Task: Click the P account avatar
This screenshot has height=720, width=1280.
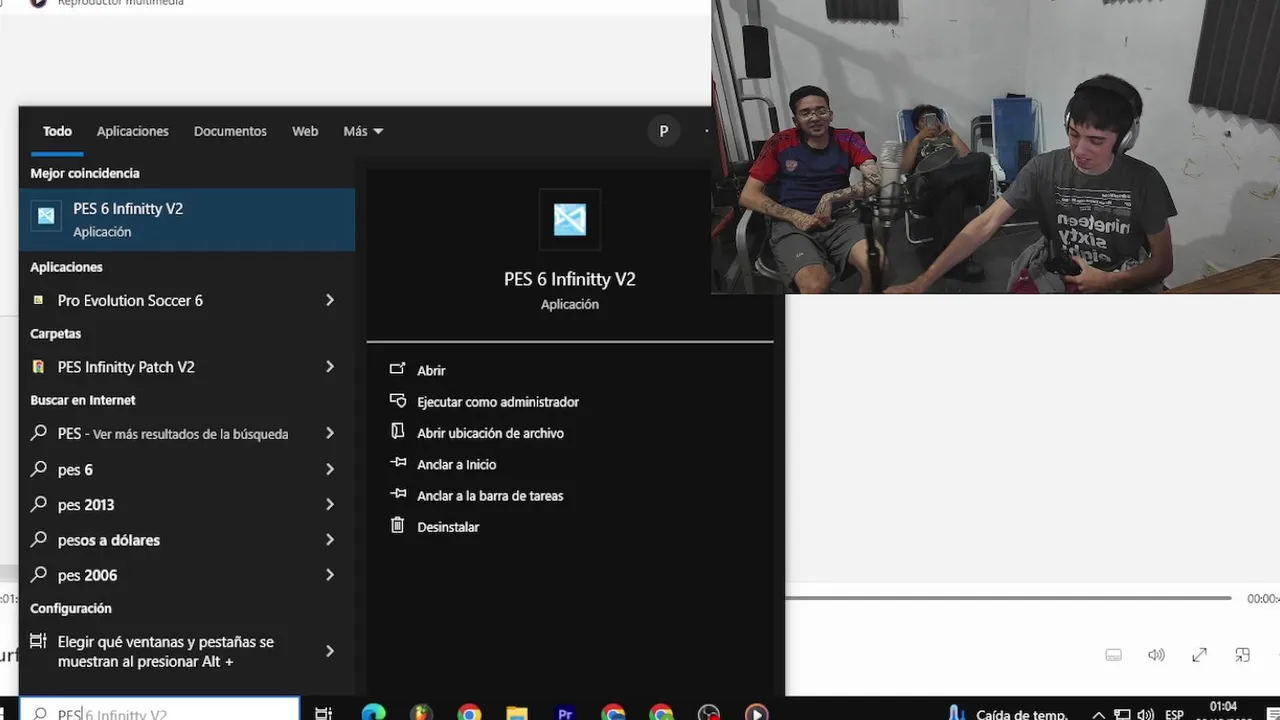Action: coord(663,131)
